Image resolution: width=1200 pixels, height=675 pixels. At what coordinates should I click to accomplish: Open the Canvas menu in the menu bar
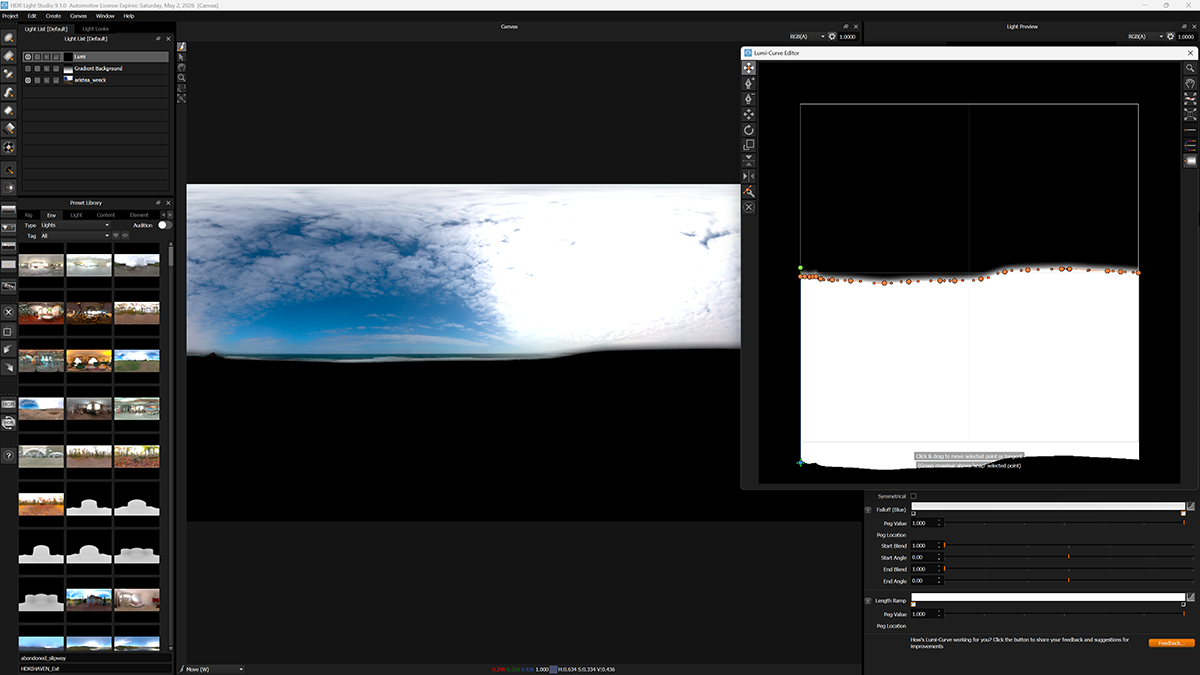pos(79,15)
